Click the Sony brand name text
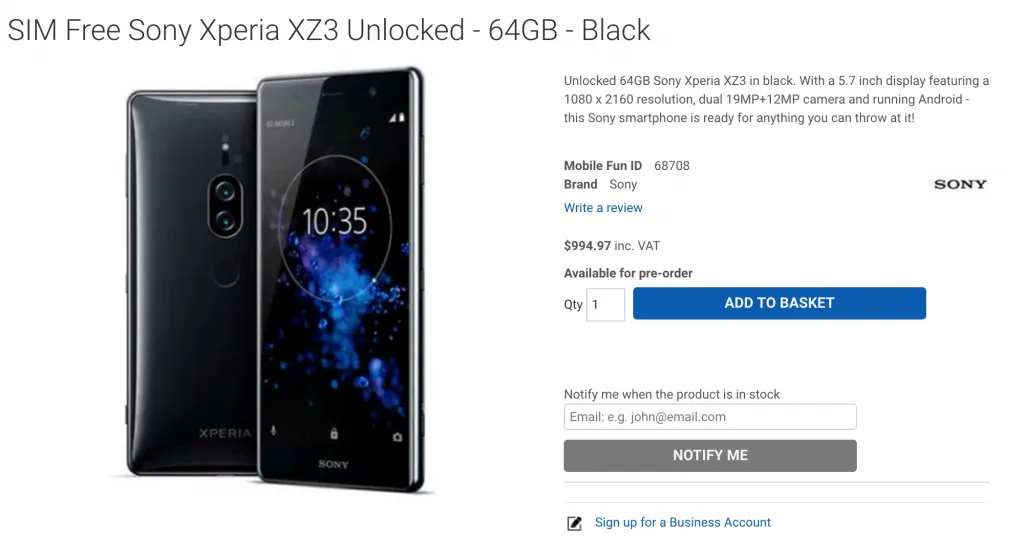Viewport: 1024px width, 553px height. (x=623, y=185)
